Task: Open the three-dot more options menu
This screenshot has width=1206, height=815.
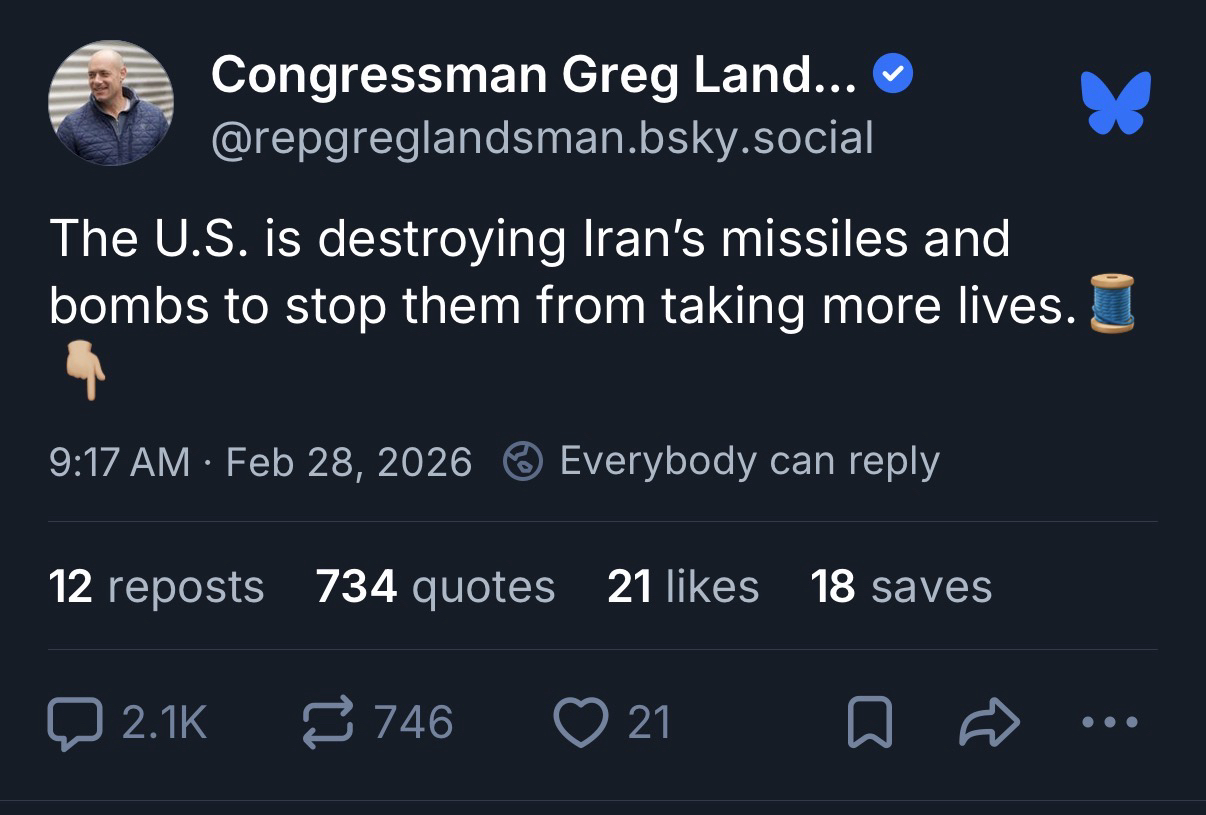Action: (1110, 722)
